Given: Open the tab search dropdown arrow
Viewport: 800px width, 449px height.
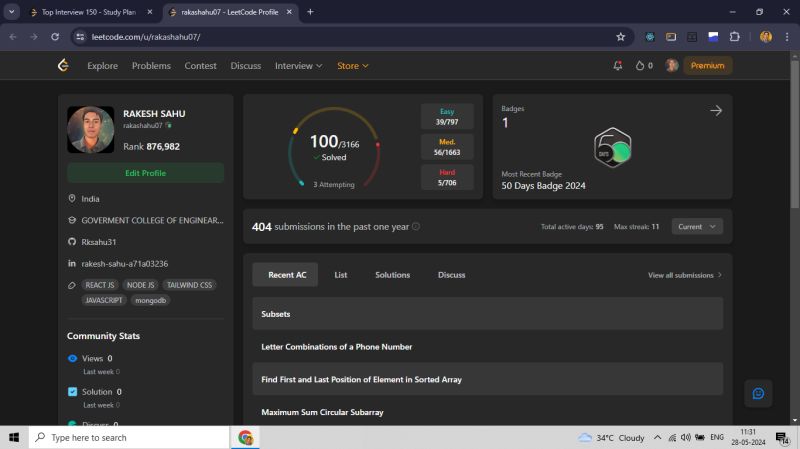Looking at the screenshot, I should click(11, 12).
